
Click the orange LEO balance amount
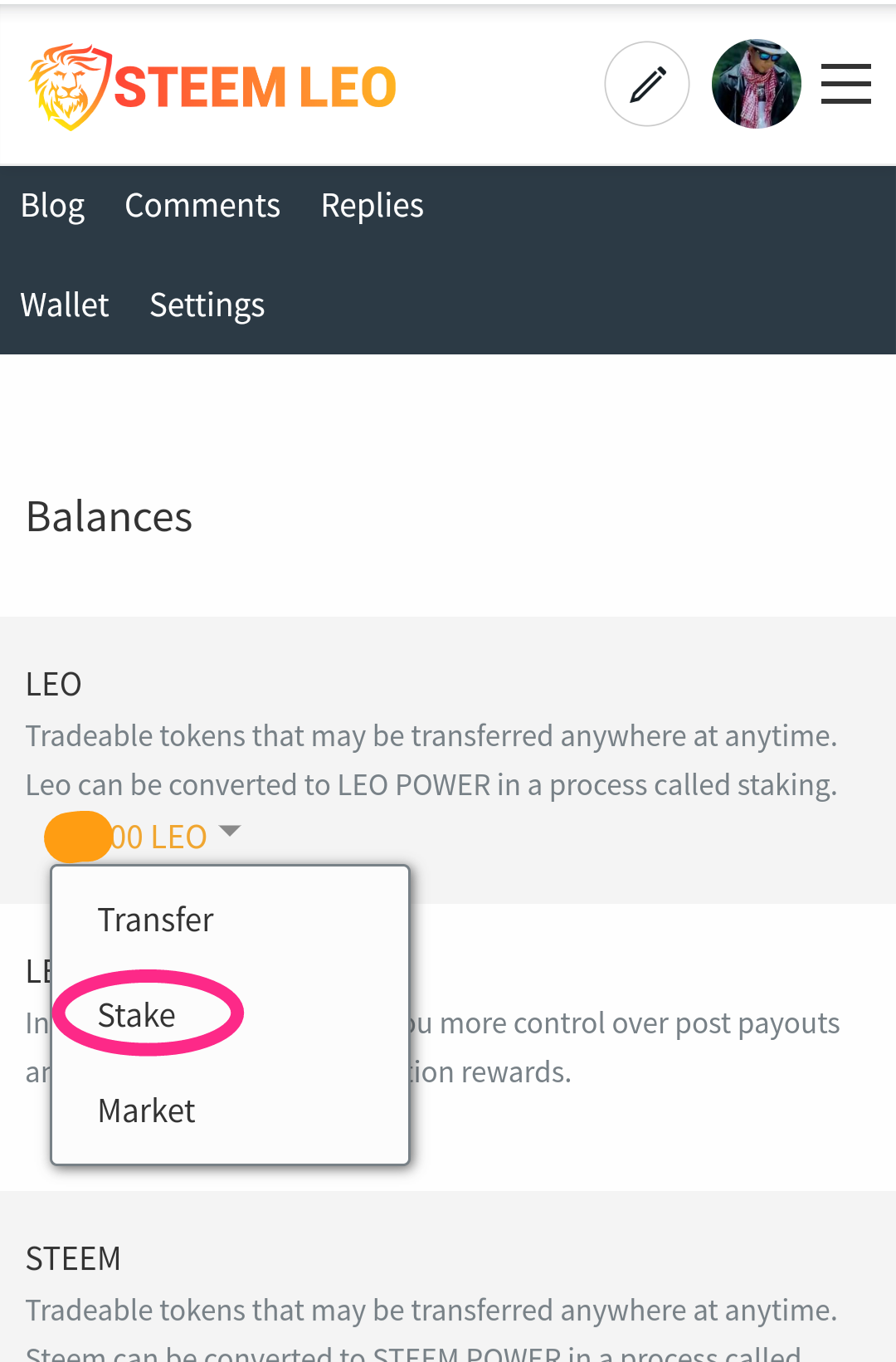pos(126,837)
